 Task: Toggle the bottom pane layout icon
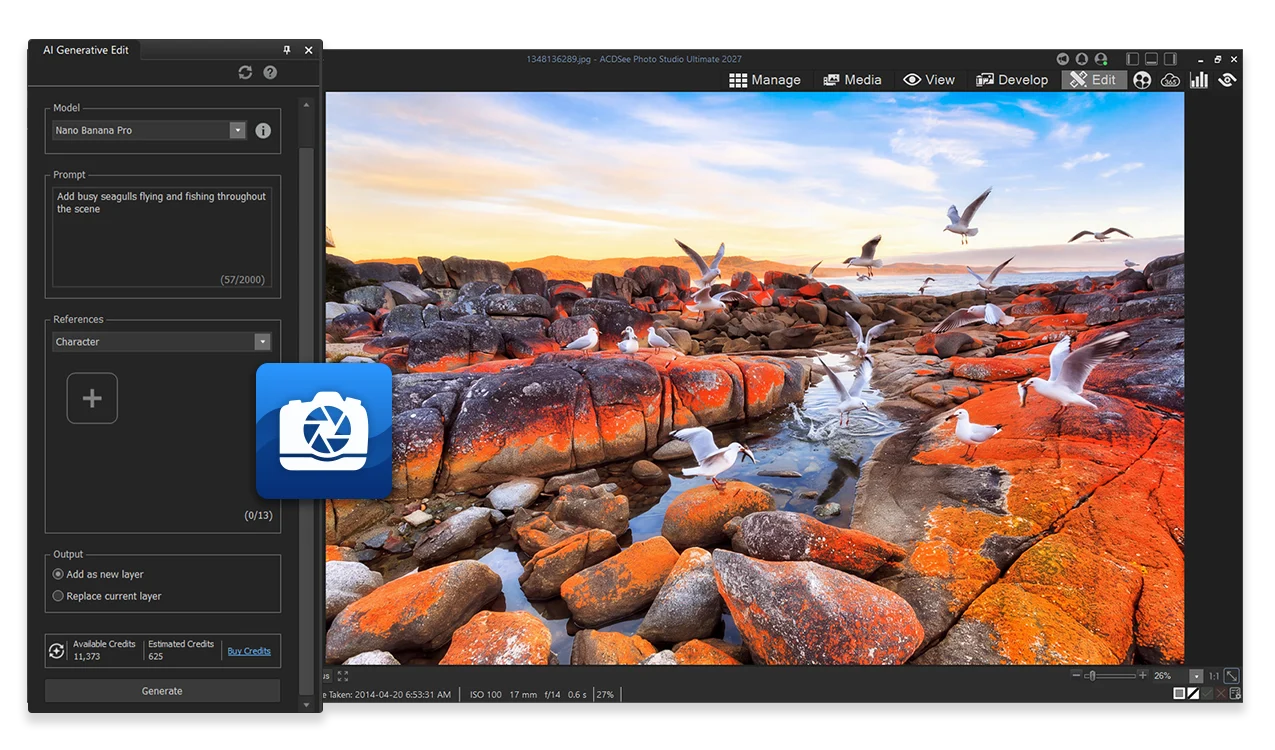1152,59
